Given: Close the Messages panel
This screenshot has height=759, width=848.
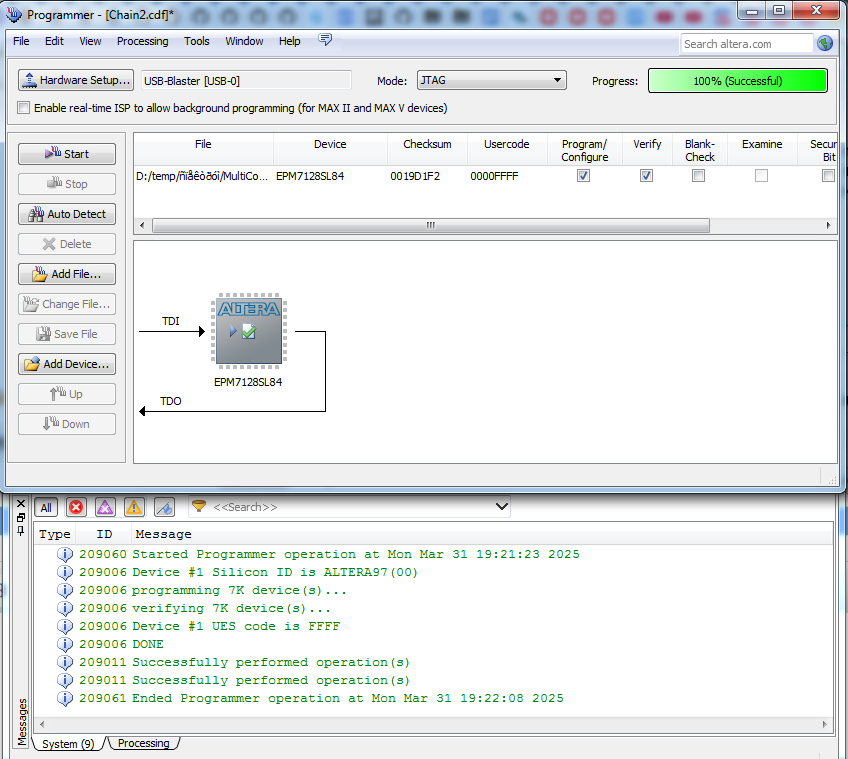Looking at the screenshot, I should coord(21,504).
